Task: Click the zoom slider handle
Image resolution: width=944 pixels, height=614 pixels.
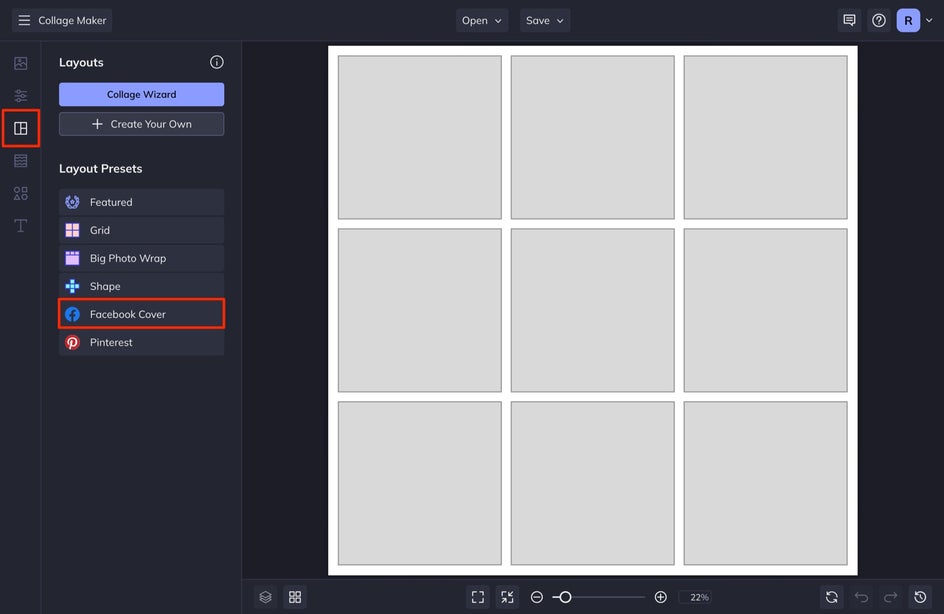Action: pos(565,597)
